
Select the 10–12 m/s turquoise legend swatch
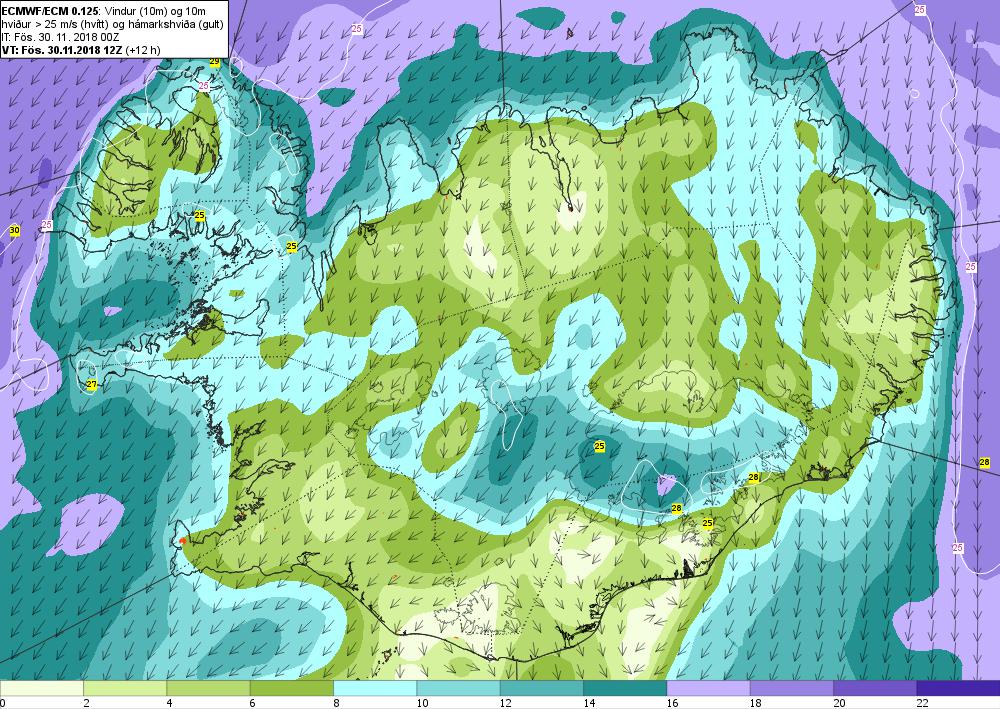(459, 688)
